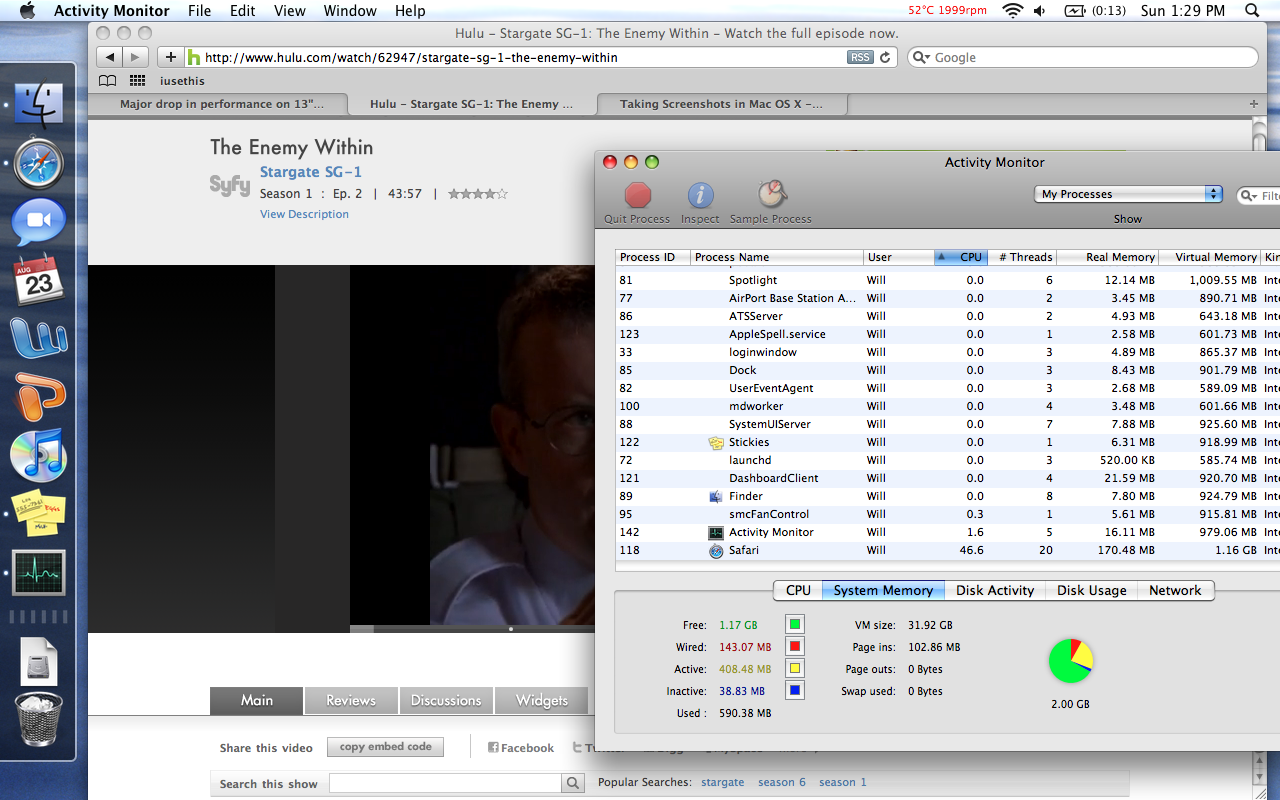
Task: Click the RSS badge in the address bar
Action: coord(860,58)
